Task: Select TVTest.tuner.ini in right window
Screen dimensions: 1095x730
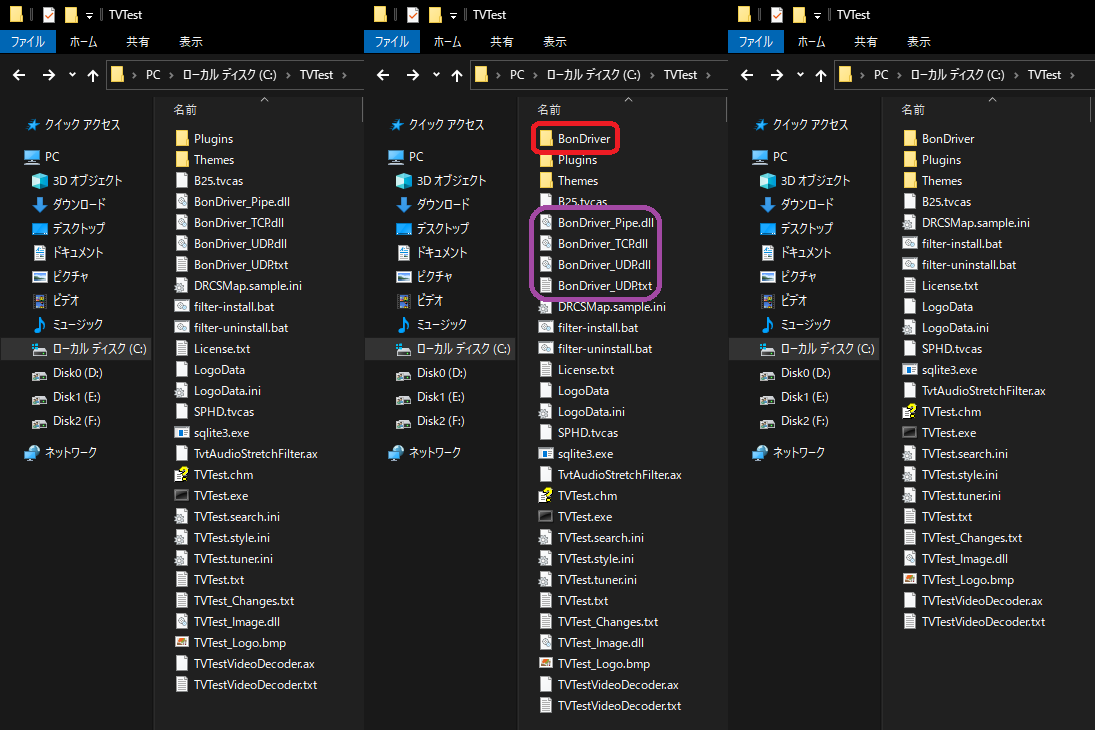Action: (x=952, y=495)
